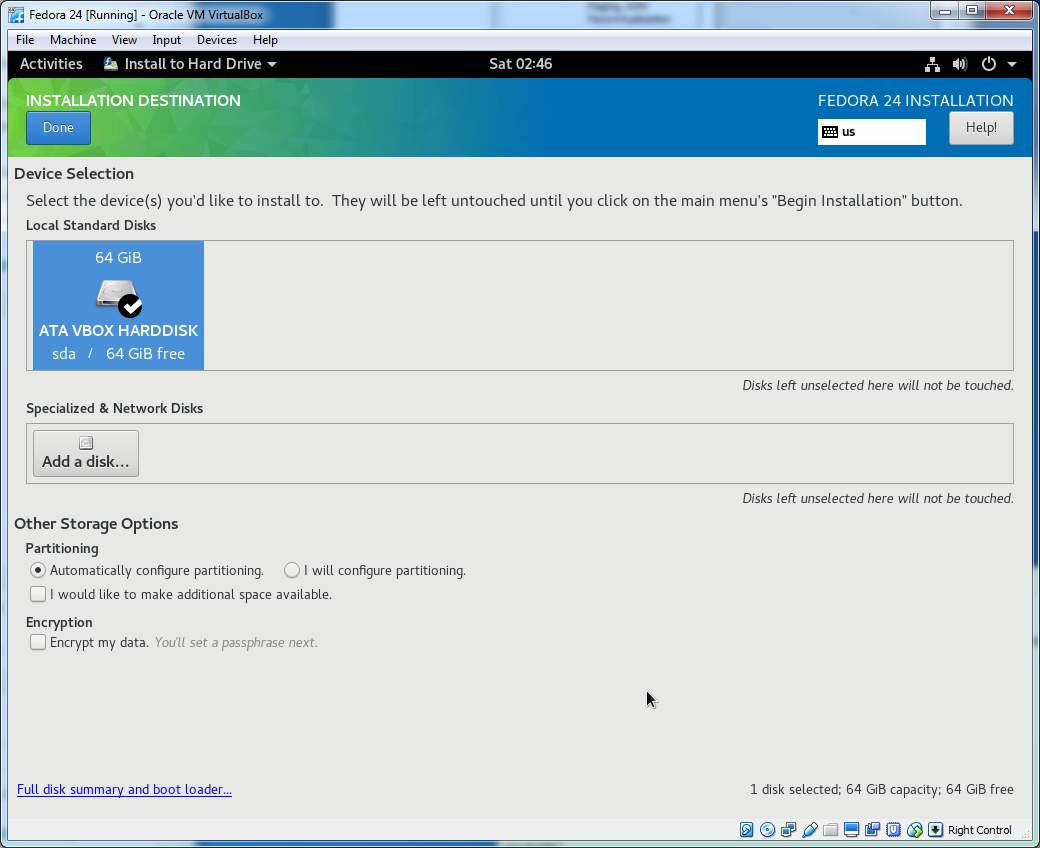1040x848 pixels.
Task: Click the USB devices status icon
Action: (x=810, y=829)
